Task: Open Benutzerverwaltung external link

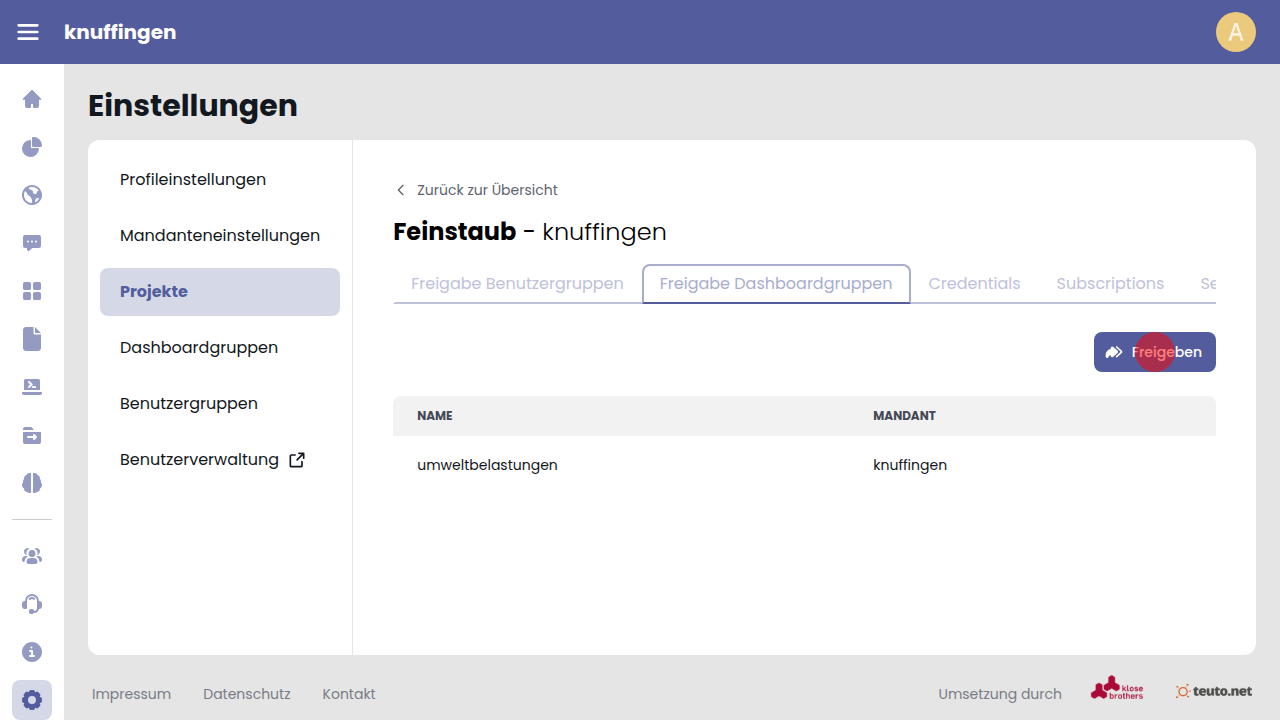Action: click(x=212, y=460)
